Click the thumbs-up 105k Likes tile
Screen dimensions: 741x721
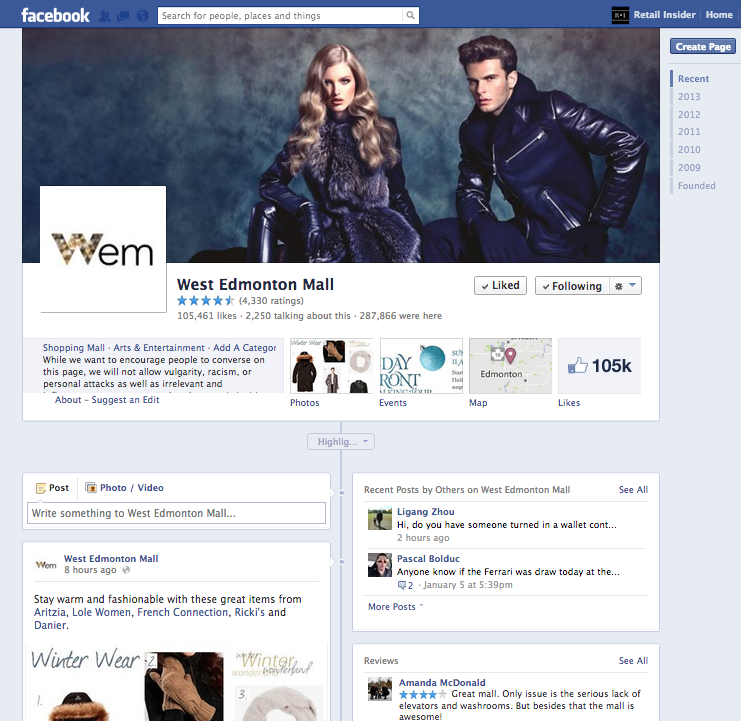pos(599,366)
